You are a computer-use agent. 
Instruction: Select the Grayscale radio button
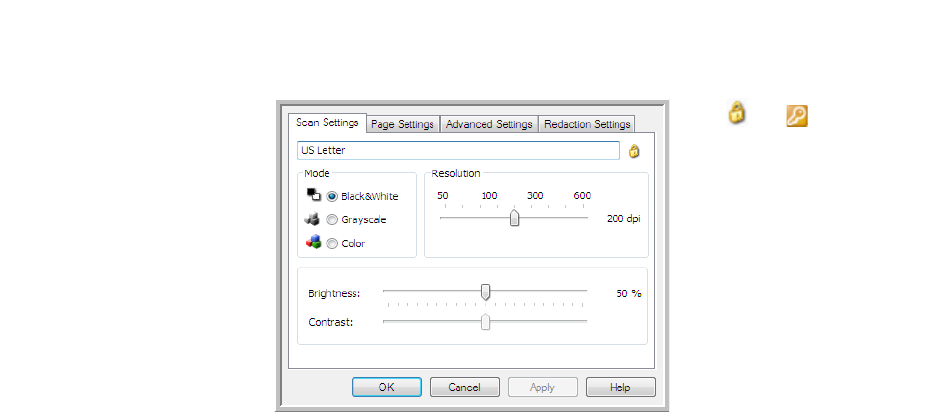click(x=332, y=220)
